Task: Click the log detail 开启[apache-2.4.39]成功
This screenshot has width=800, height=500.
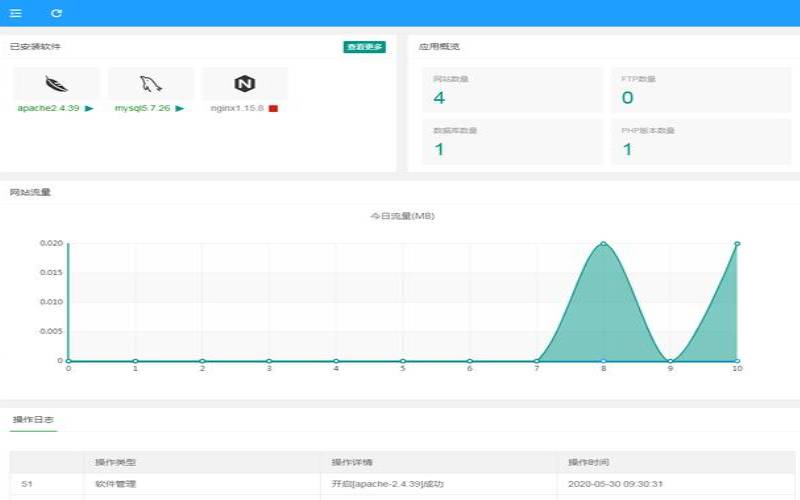Action: tap(388, 484)
